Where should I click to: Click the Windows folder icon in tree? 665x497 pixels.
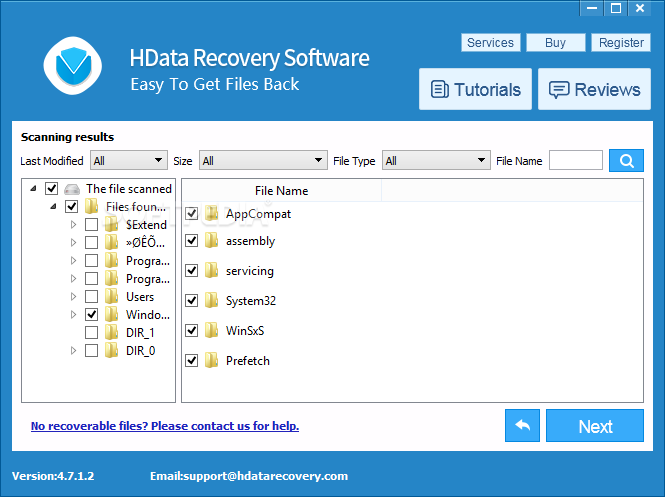[112, 315]
